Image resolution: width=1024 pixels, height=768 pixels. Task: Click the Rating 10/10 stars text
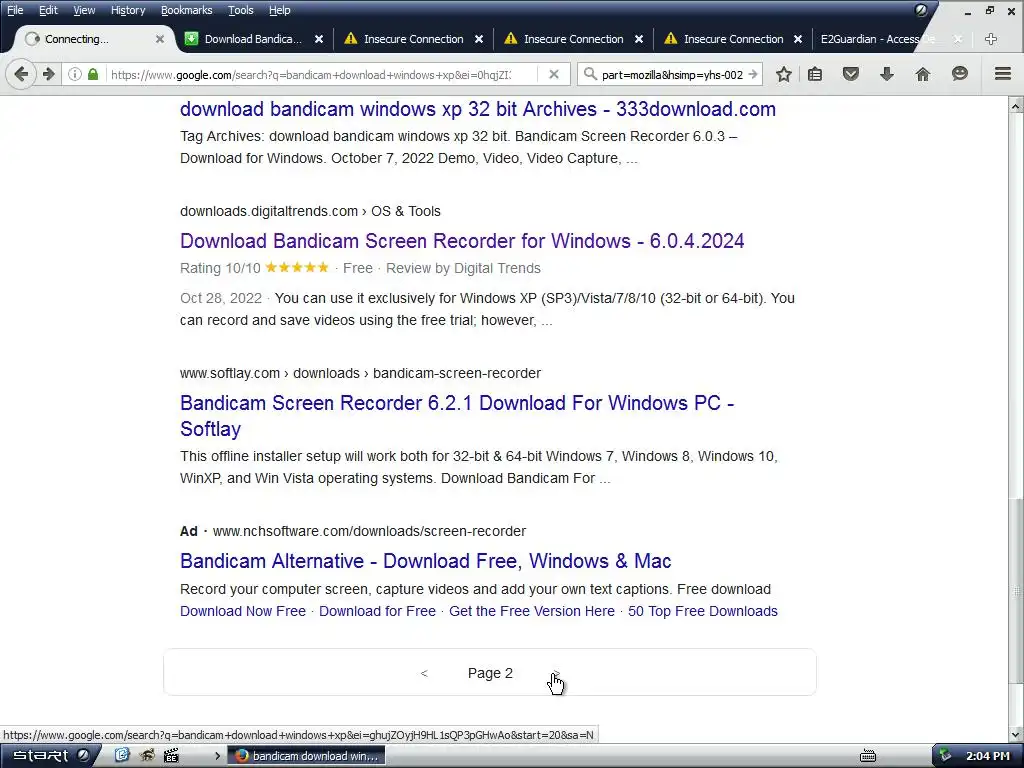pyautogui.click(x=255, y=268)
